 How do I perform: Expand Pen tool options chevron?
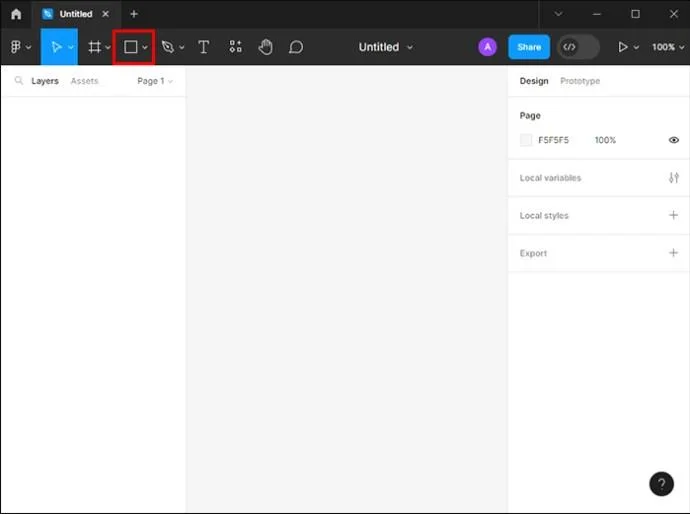(x=181, y=47)
